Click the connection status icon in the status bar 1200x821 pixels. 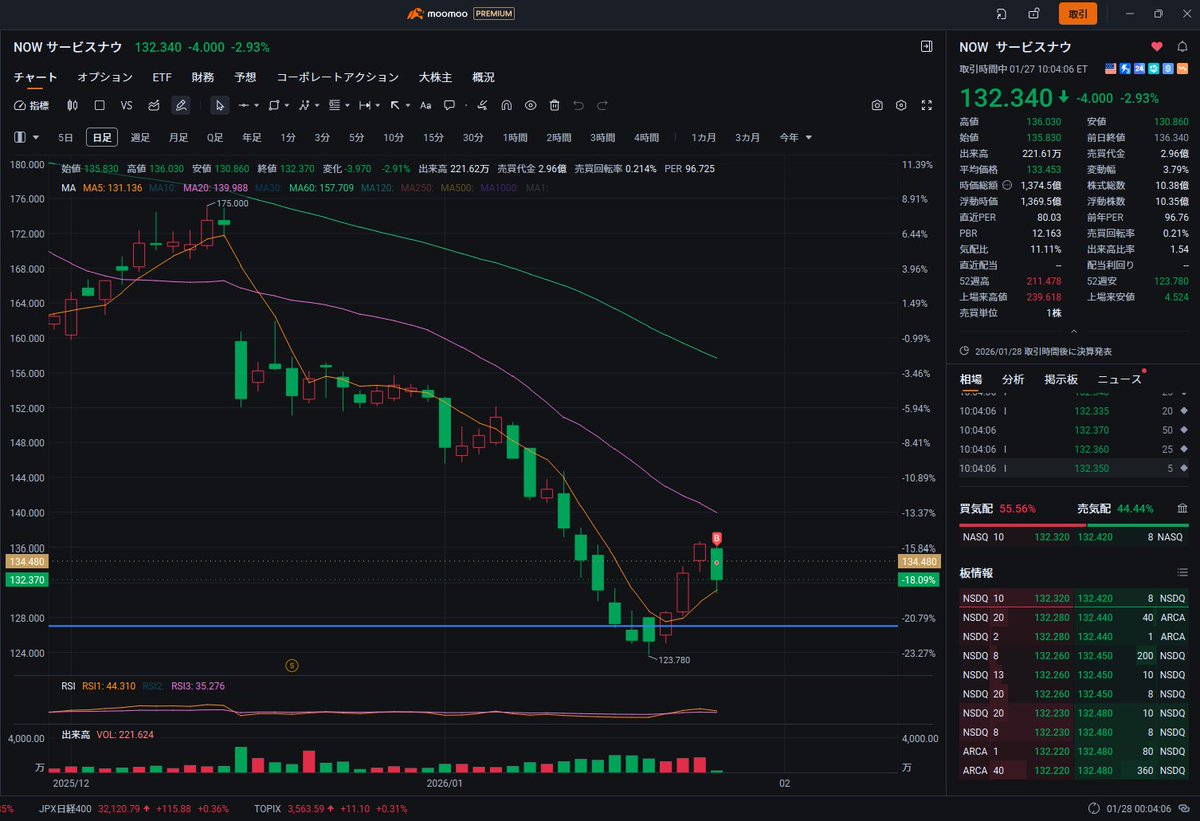click(x=1095, y=808)
